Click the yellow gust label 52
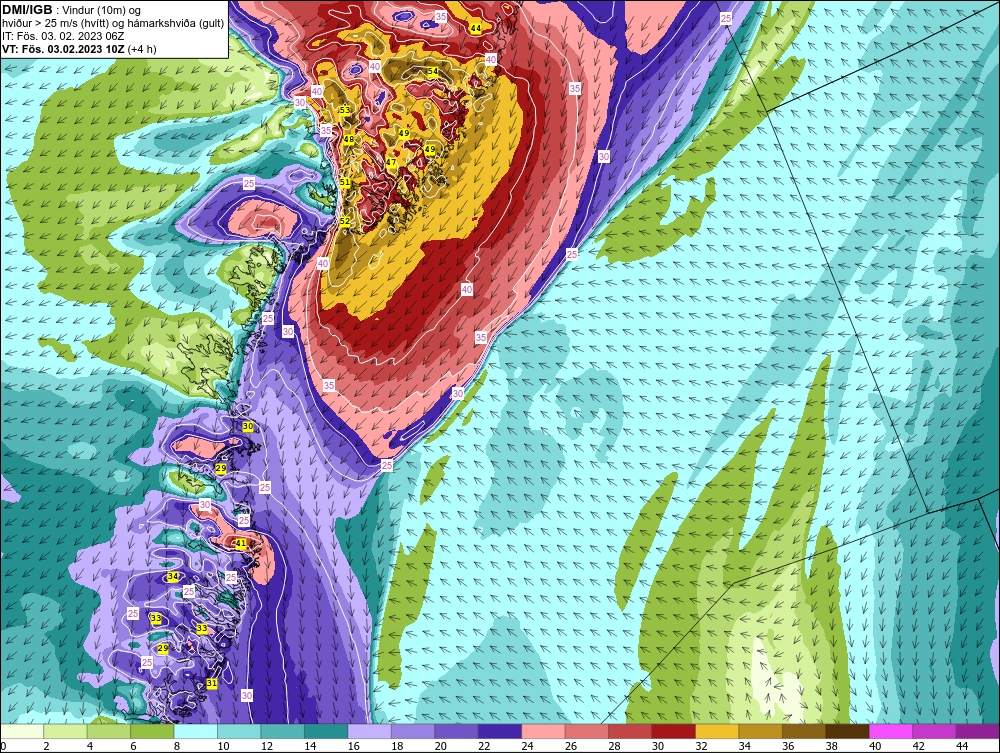Viewport: 1000px width, 753px height. [345, 222]
